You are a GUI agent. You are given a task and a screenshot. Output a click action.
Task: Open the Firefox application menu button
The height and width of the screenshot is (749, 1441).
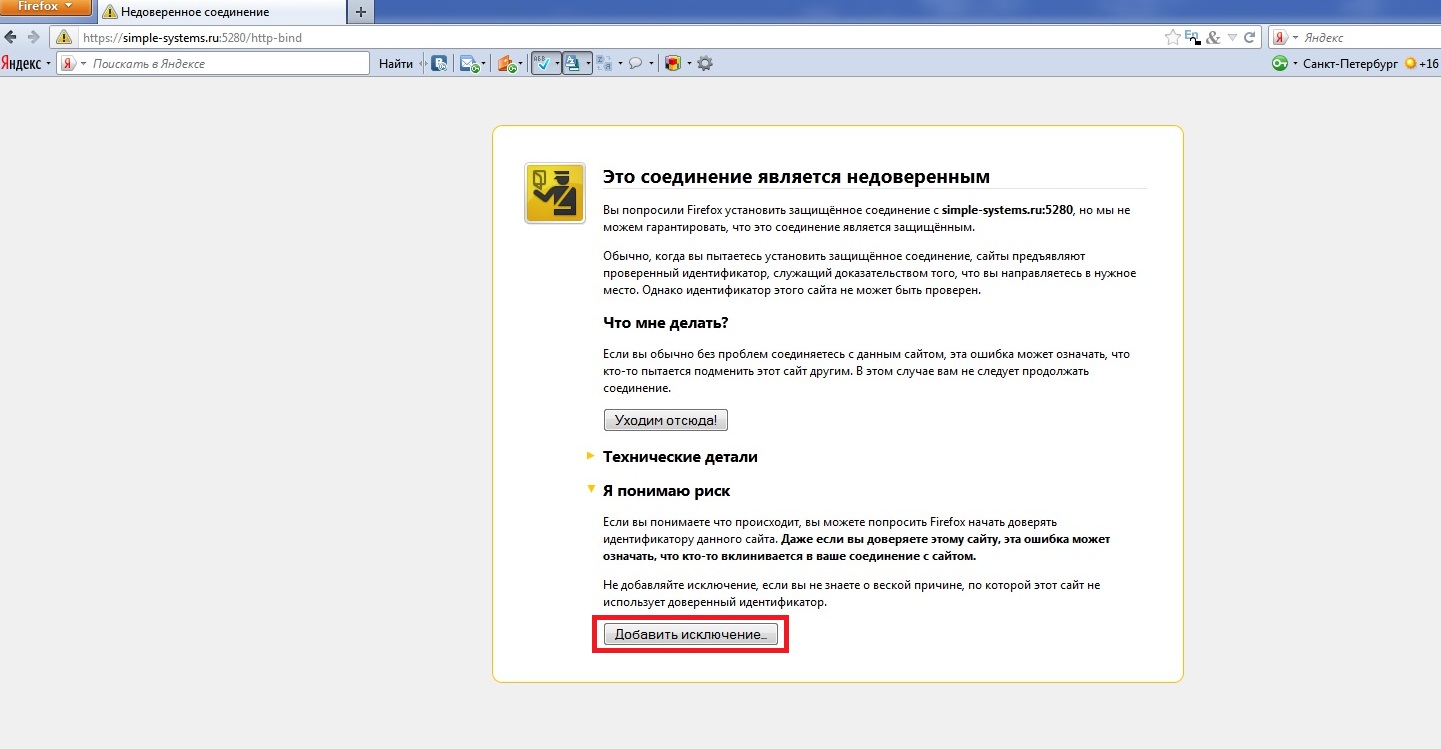[x=46, y=8]
